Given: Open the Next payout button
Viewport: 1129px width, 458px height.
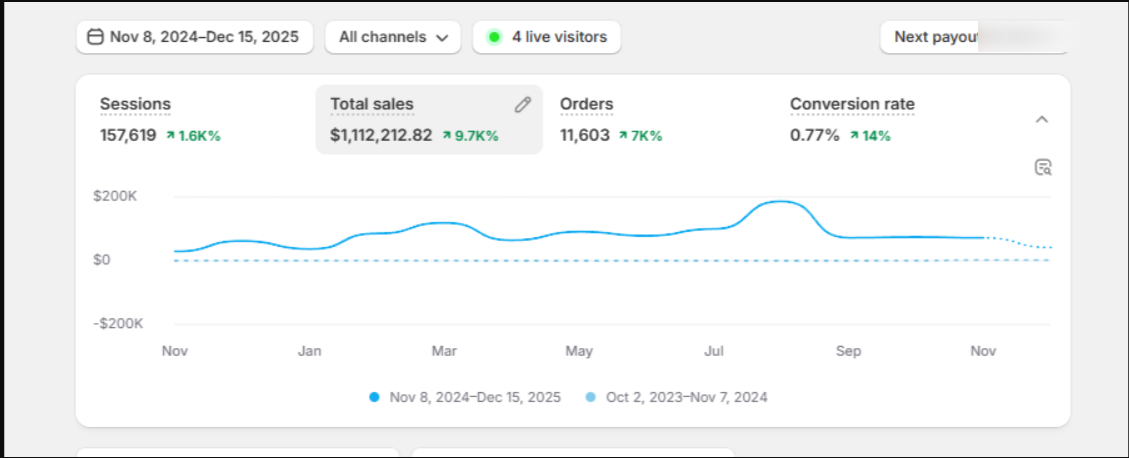Looking at the screenshot, I should (x=974, y=37).
